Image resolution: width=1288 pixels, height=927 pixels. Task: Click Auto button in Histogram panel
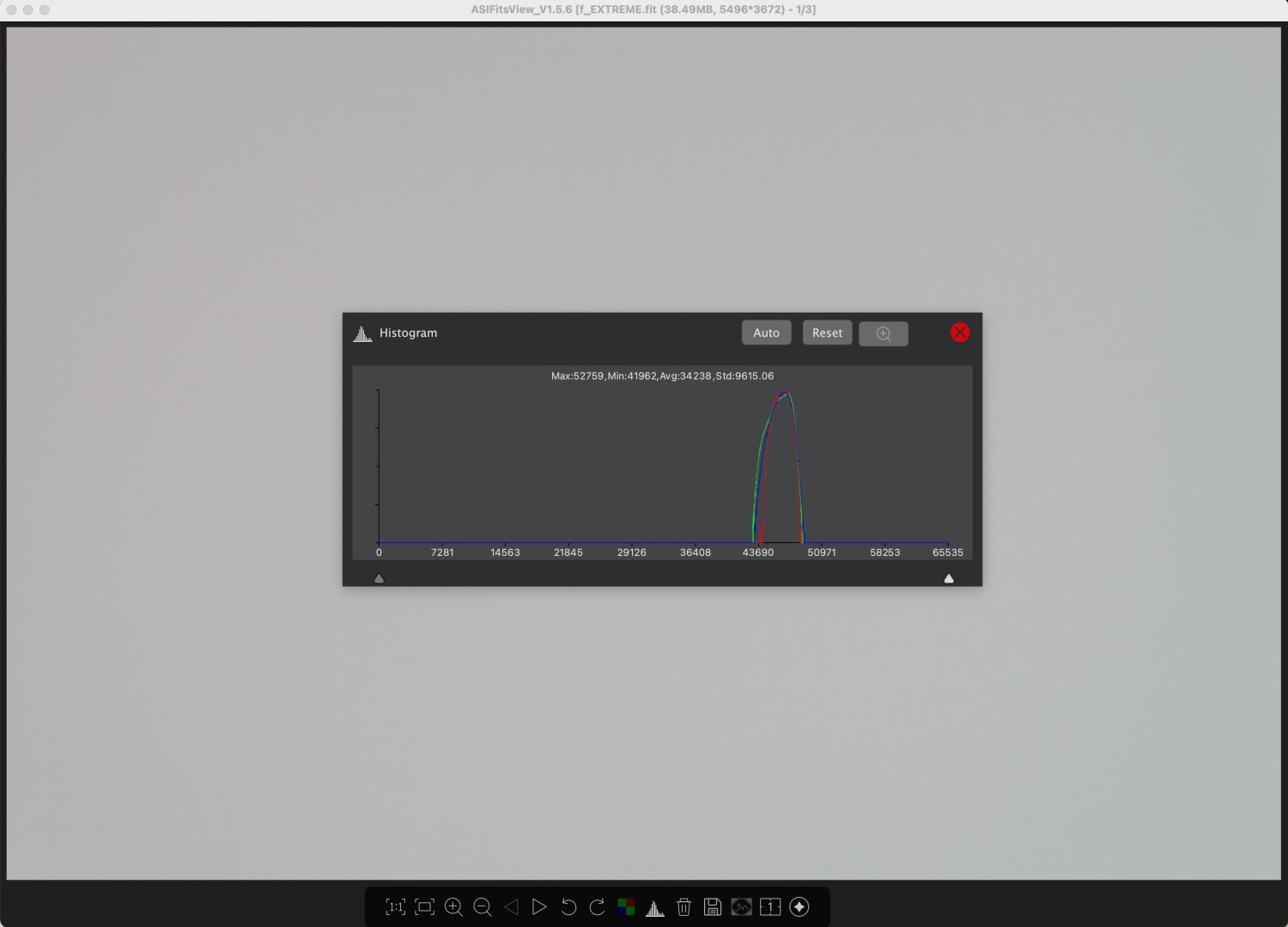tap(767, 333)
